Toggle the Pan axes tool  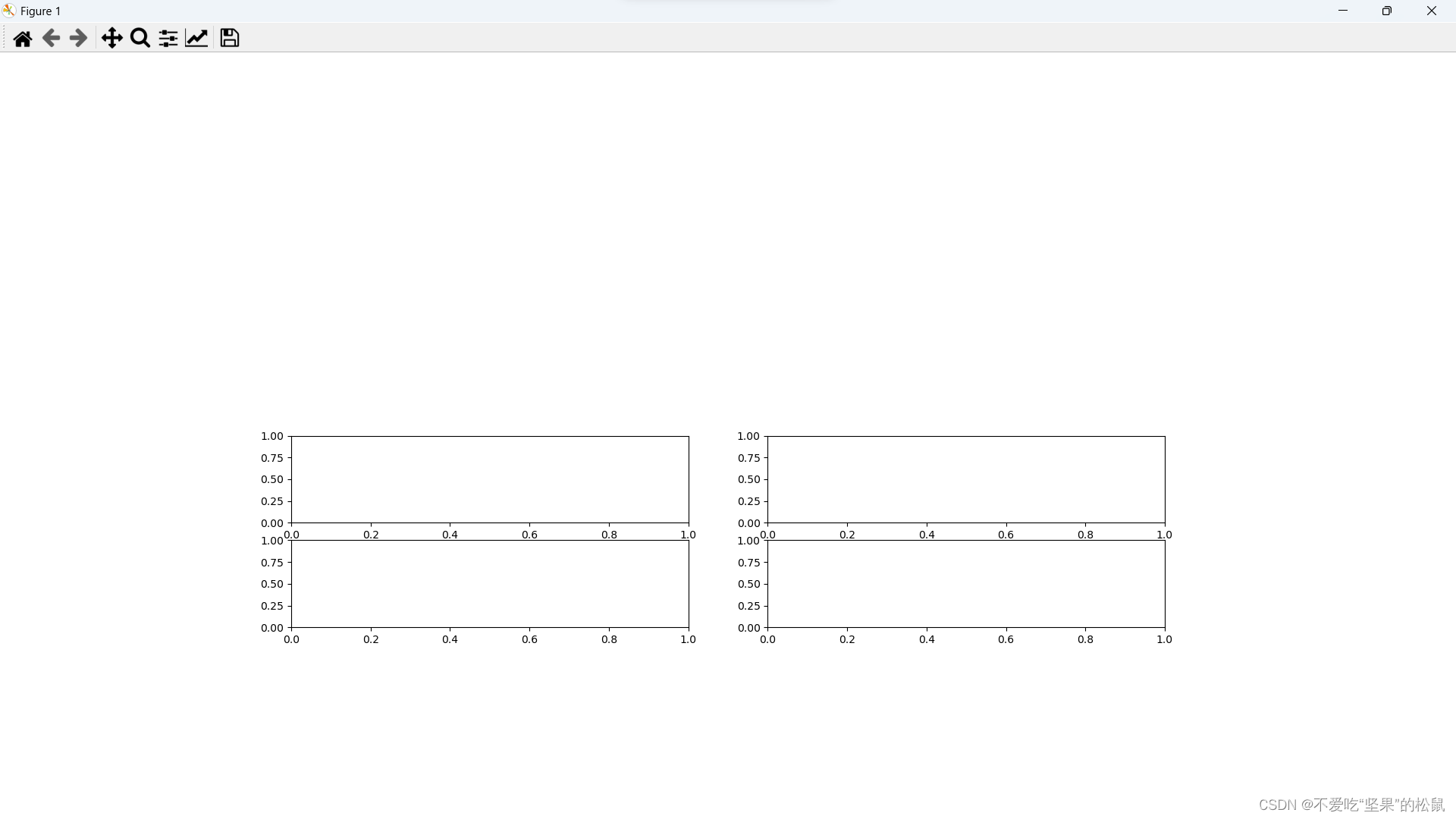111,38
